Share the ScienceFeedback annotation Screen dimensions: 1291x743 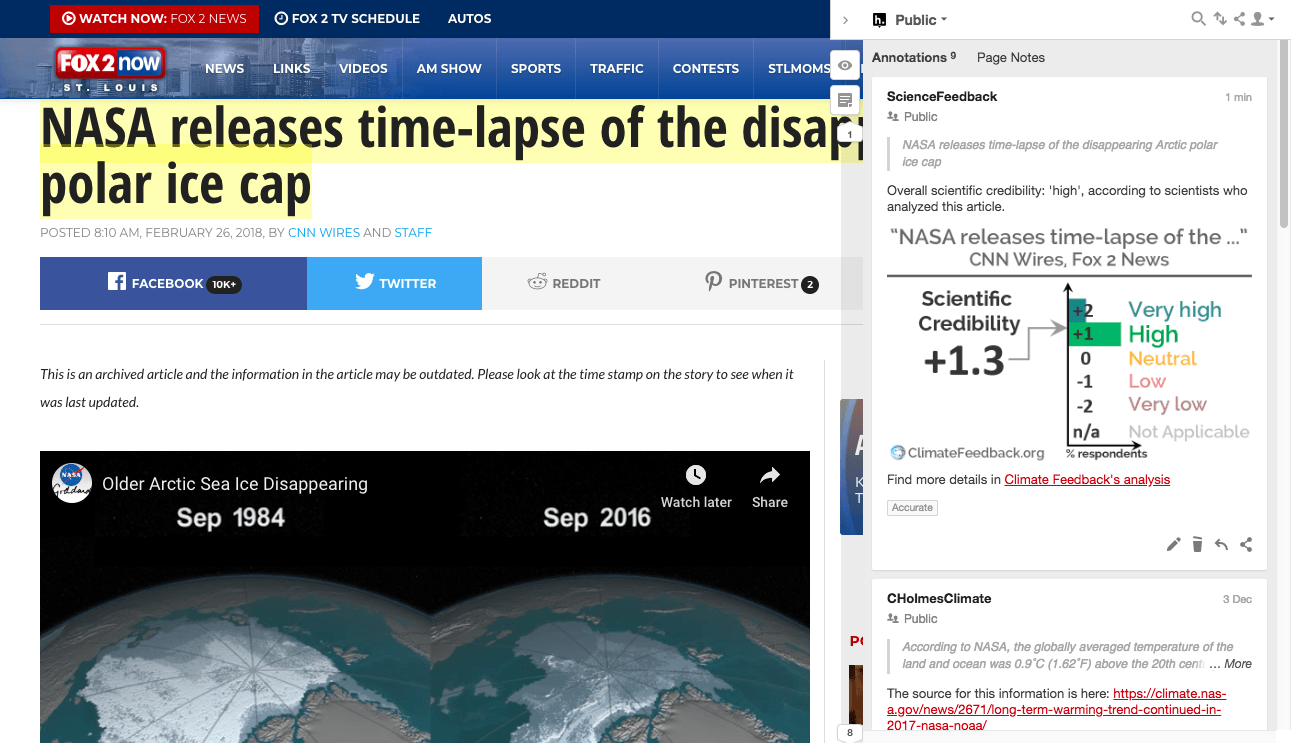click(1245, 545)
